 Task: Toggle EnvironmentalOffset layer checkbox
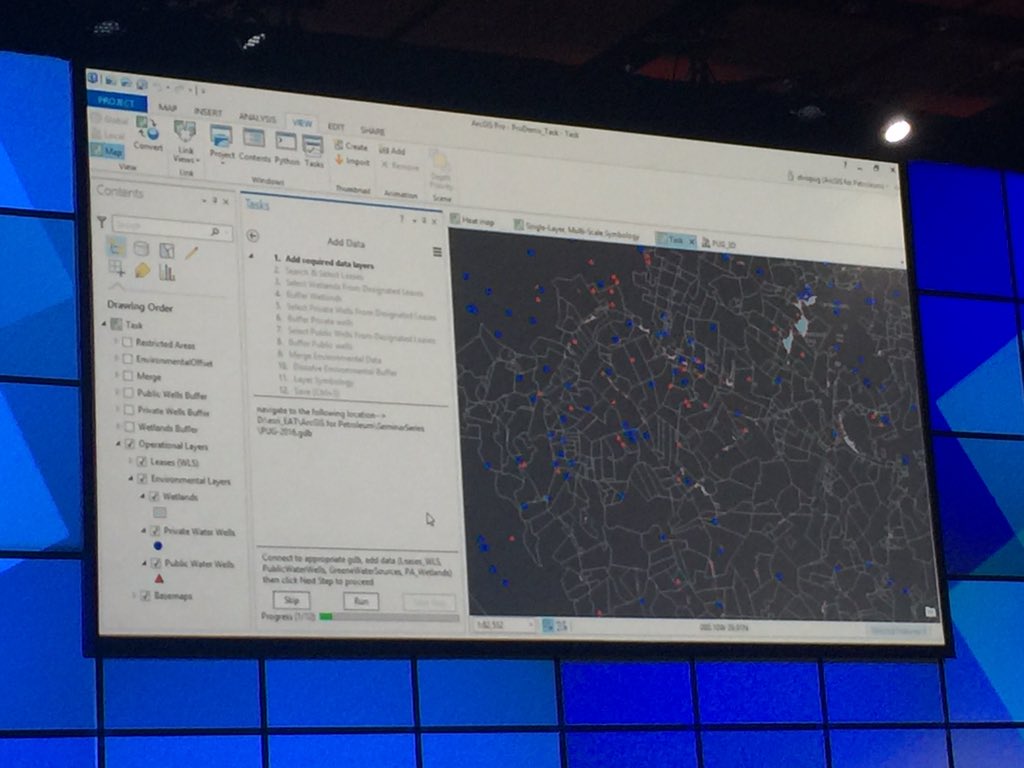point(128,359)
